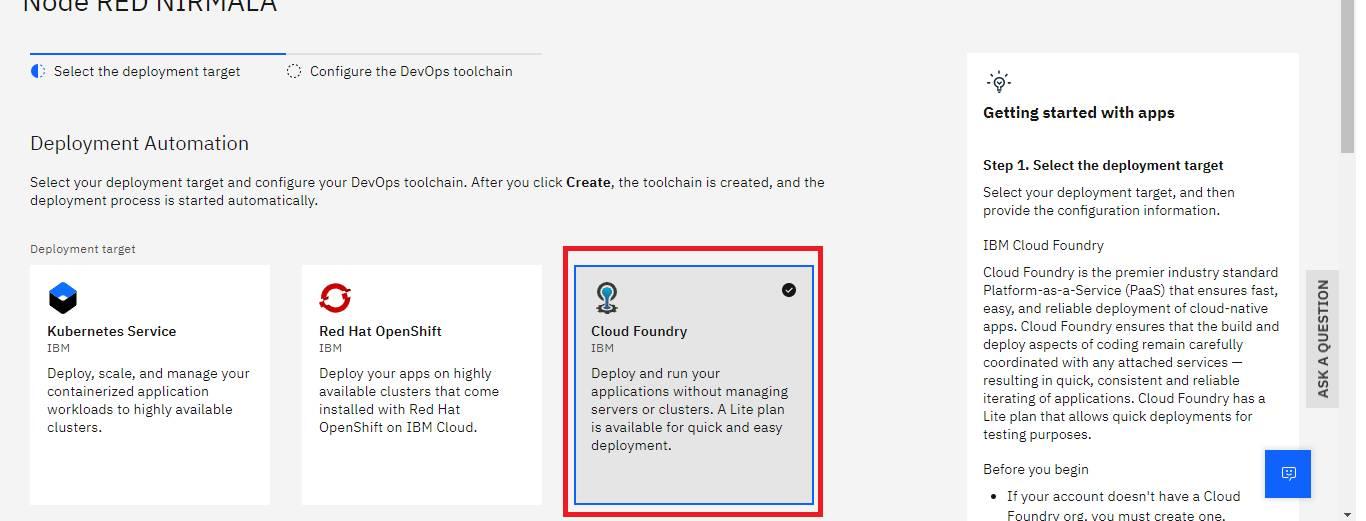This screenshot has width=1366, height=521.
Task: Select the Red Hat OpenShift deployment card
Action: click(422, 384)
